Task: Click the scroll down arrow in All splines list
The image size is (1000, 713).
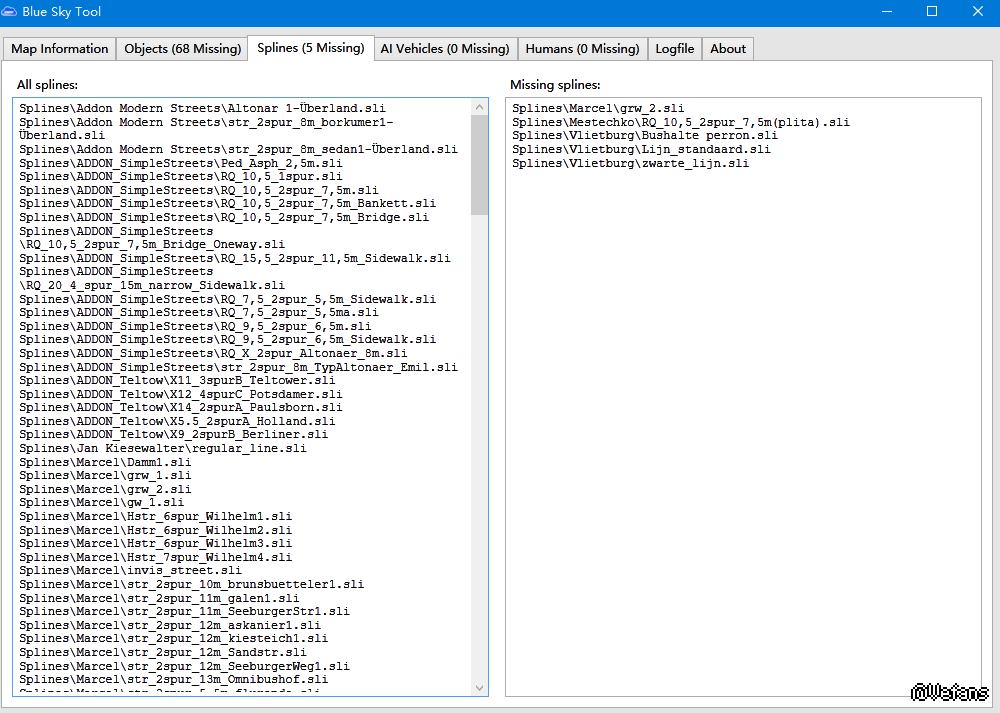Action: [479, 687]
